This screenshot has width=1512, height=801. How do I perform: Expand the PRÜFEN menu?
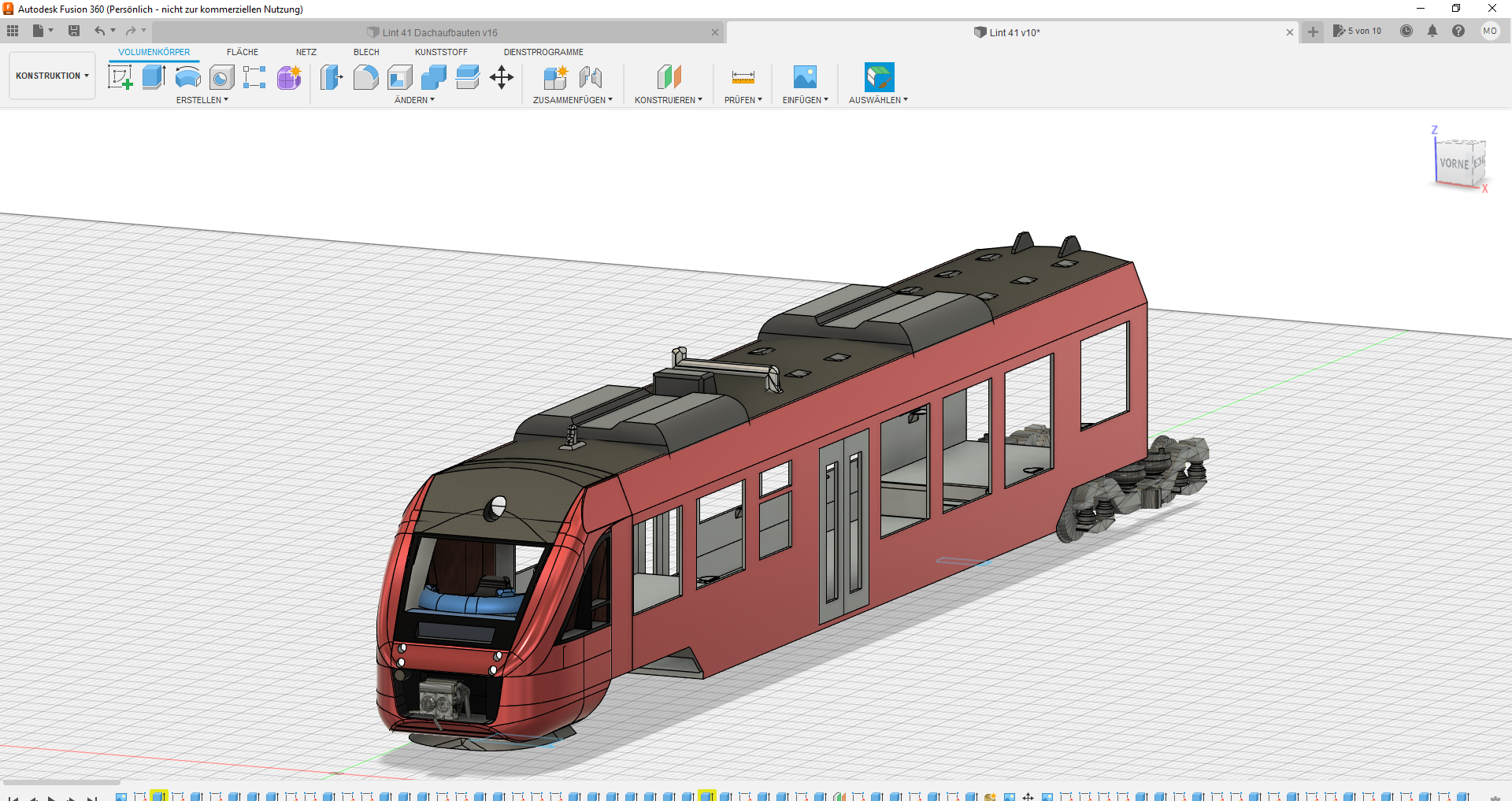pyautogui.click(x=743, y=100)
